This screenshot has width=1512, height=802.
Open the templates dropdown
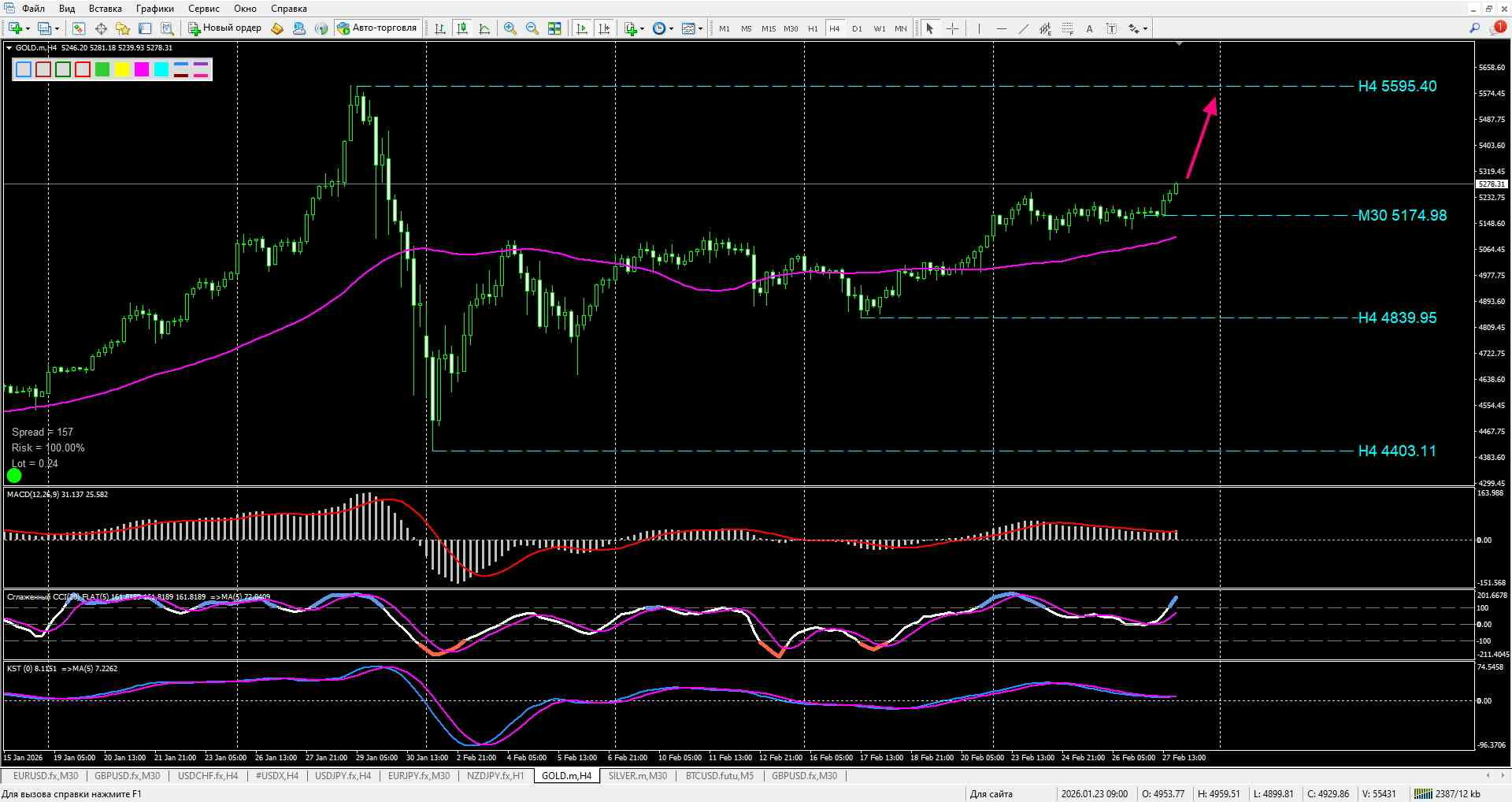(700, 29)
